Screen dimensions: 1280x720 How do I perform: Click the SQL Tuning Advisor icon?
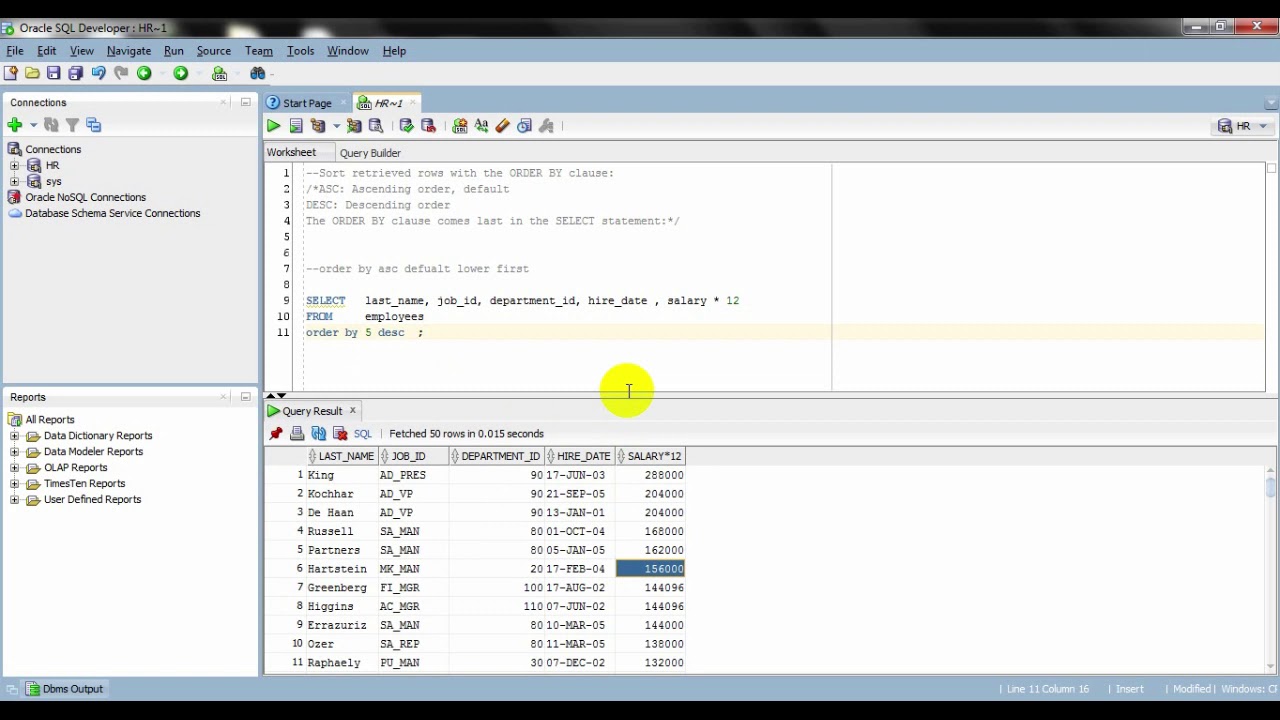[376, 126]
